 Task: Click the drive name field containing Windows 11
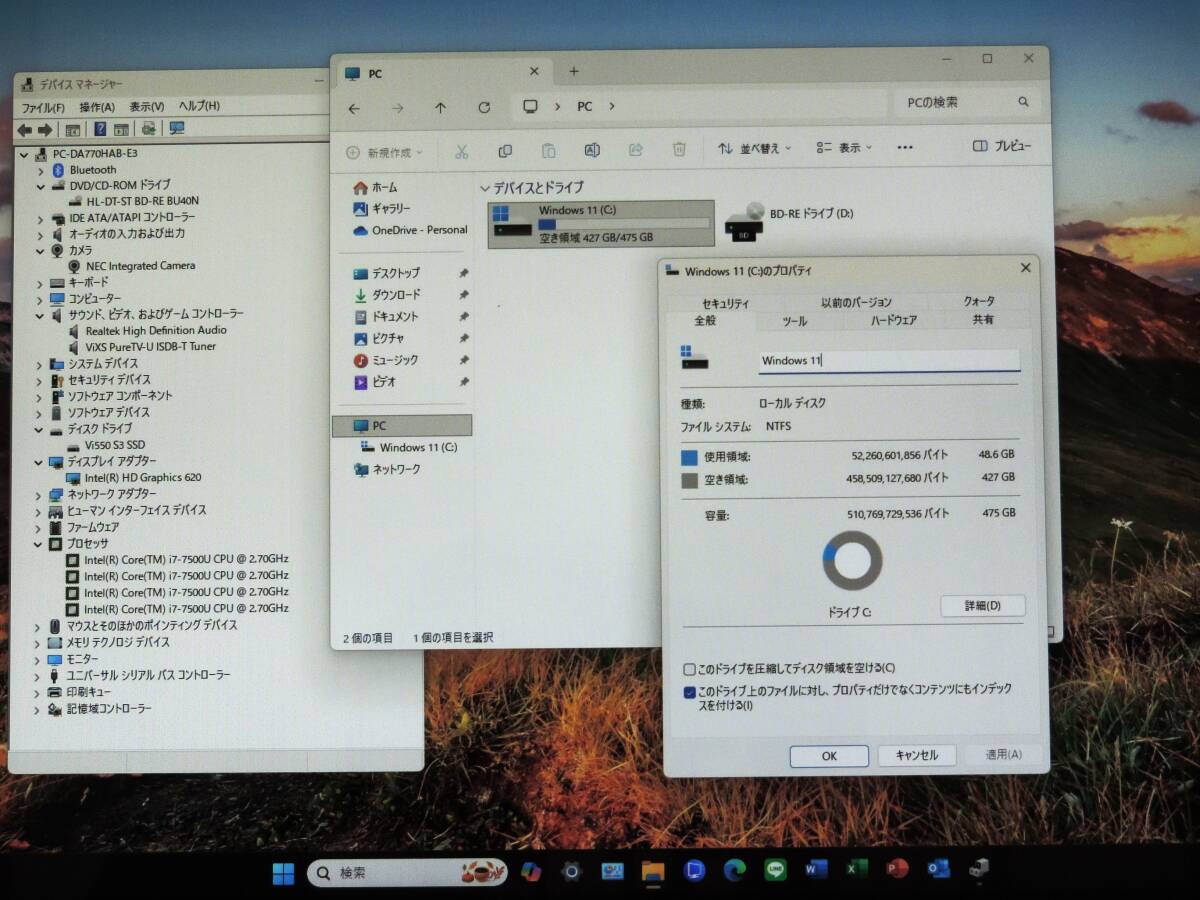tap(888, 361)
